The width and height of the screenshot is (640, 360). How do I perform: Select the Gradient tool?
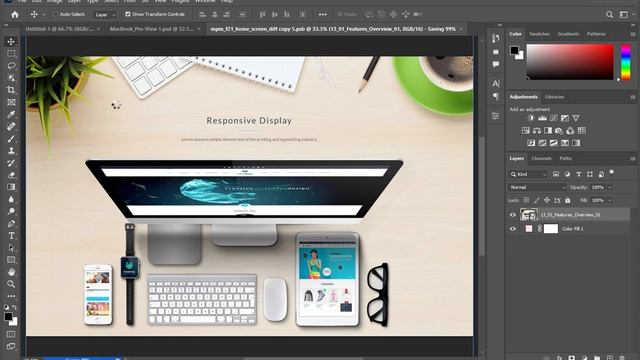(x=11, y=187)
